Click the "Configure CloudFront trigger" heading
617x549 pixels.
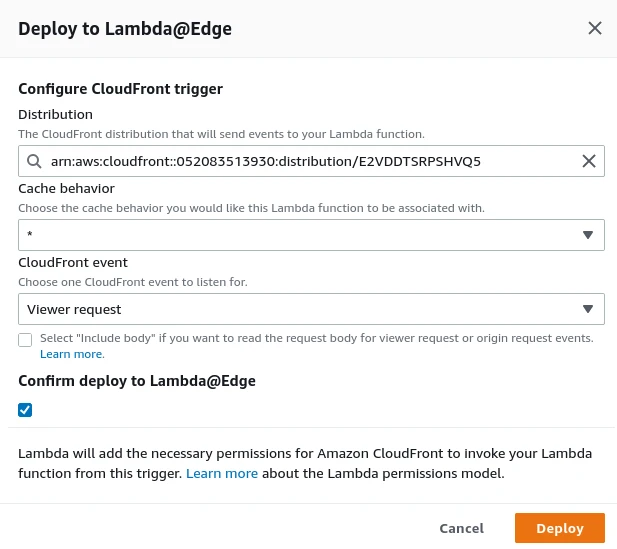pyautogui.click(x=120, y=88)
